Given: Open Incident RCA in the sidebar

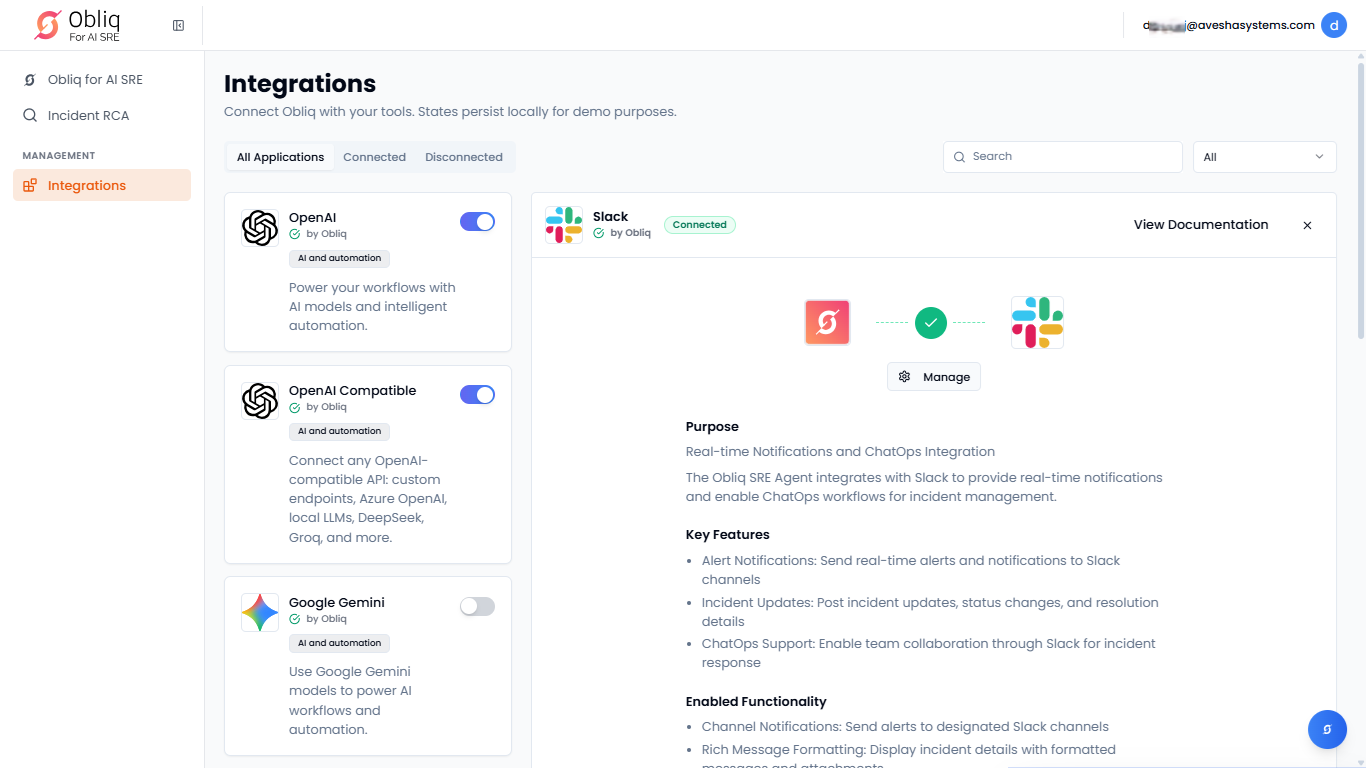Looking at the screenshot, I should coord(88,115).
